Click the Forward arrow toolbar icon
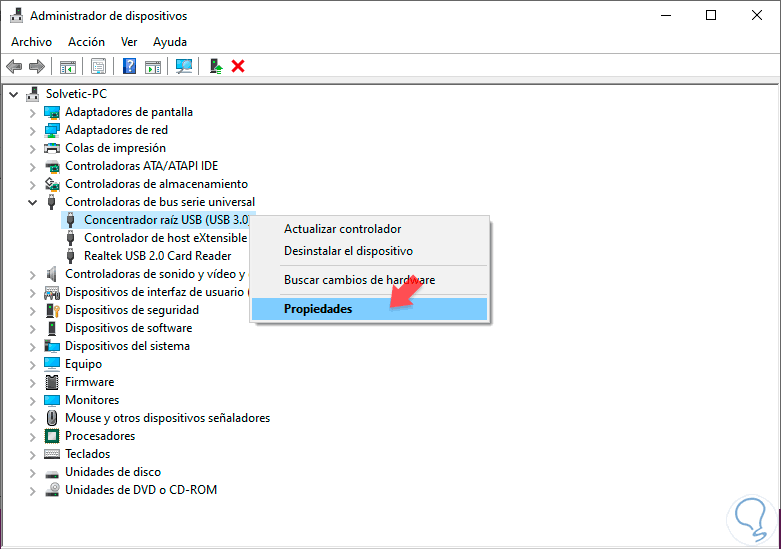The image size is (781, 549). pyautogui.click(x=37, y=66)
